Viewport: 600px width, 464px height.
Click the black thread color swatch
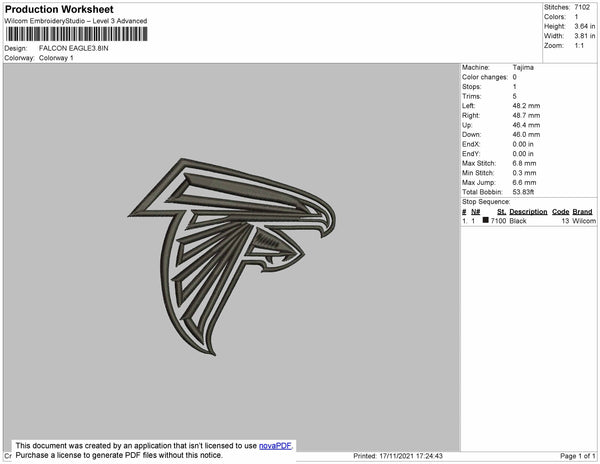click(486, 220)
